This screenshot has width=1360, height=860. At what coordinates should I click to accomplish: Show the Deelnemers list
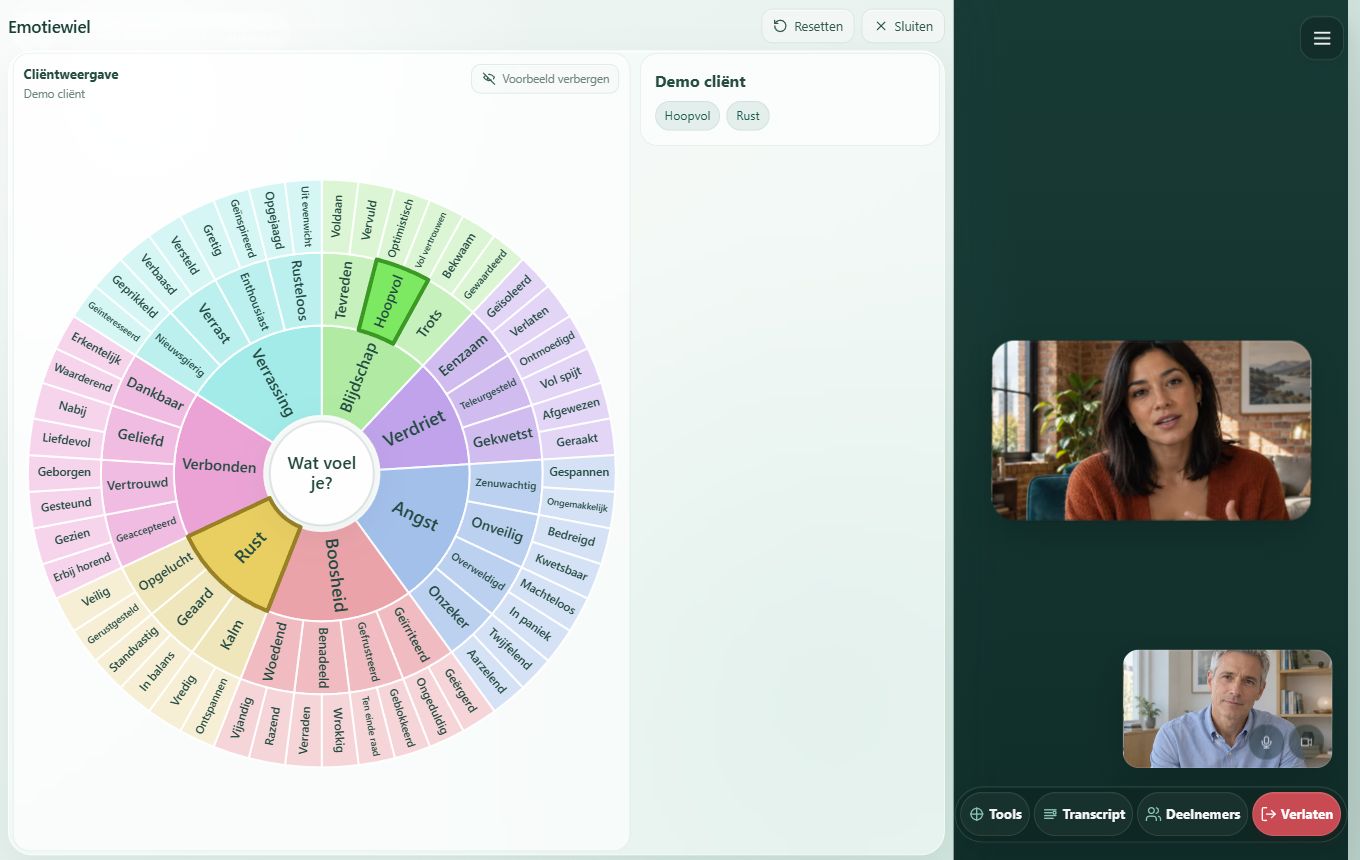(1193, 814)
